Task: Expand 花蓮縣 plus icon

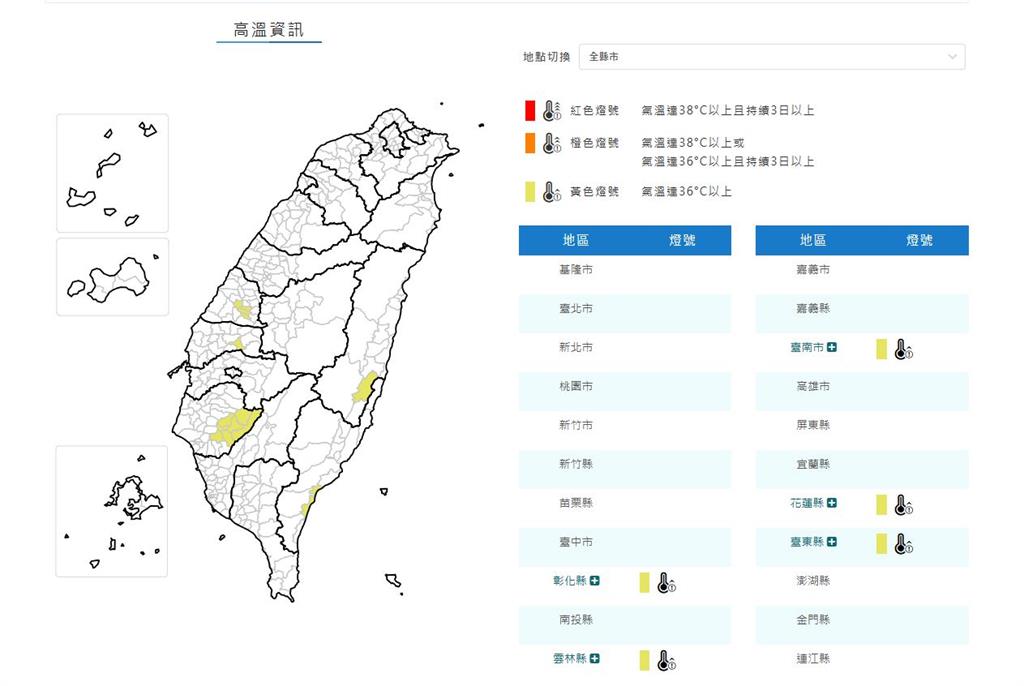Action: click(831, 503)
